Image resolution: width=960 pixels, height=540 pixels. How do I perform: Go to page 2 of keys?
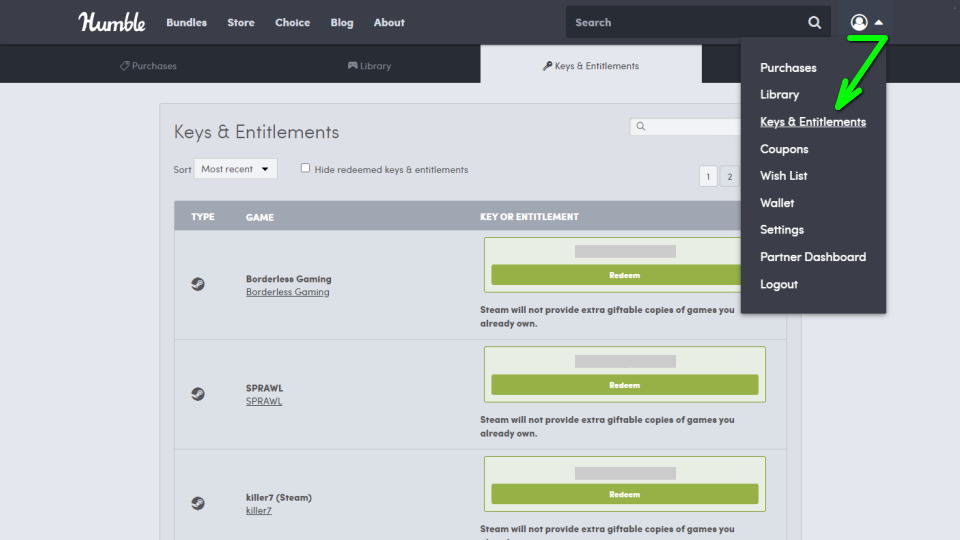[729, 176]
